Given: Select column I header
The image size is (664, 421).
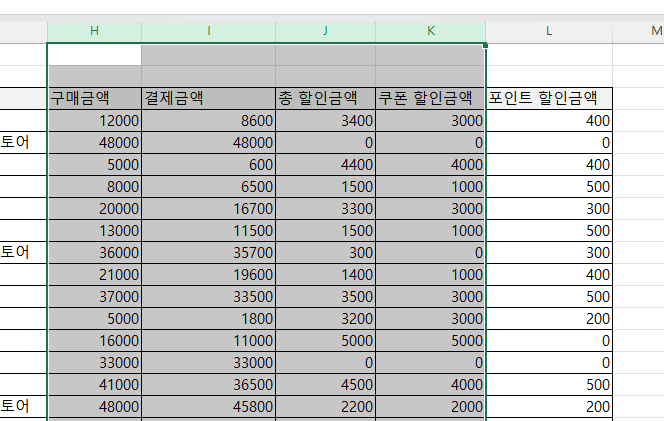Looking at the screenshot, I should (208, 31).
